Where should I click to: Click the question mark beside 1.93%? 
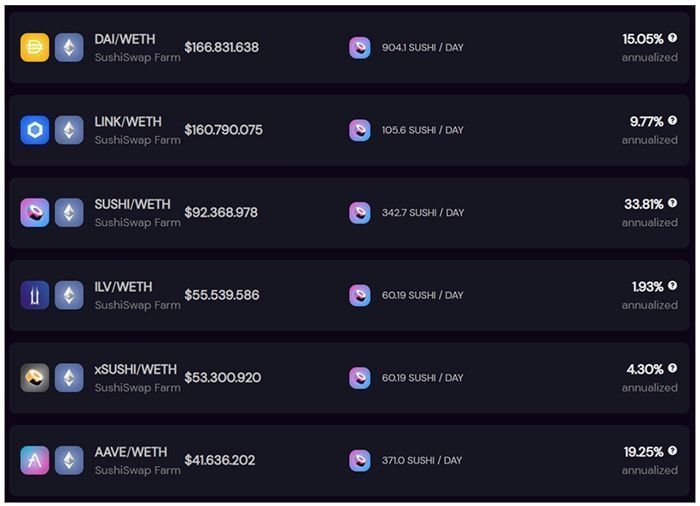(x=672, y=286)
